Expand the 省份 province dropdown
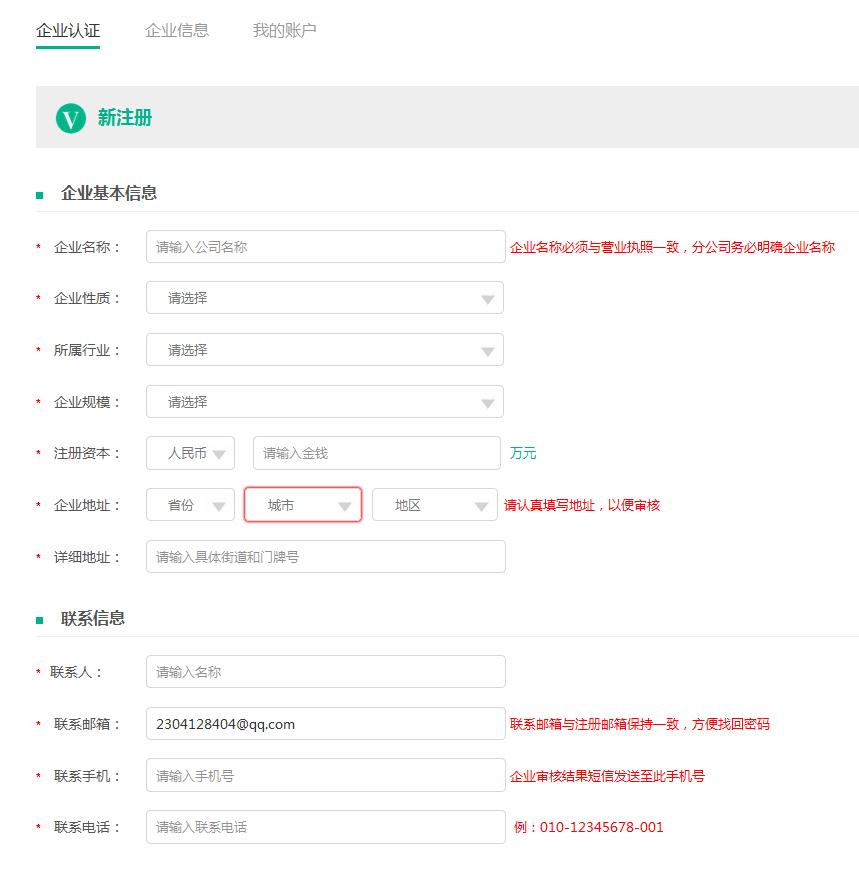 point(190,505)
